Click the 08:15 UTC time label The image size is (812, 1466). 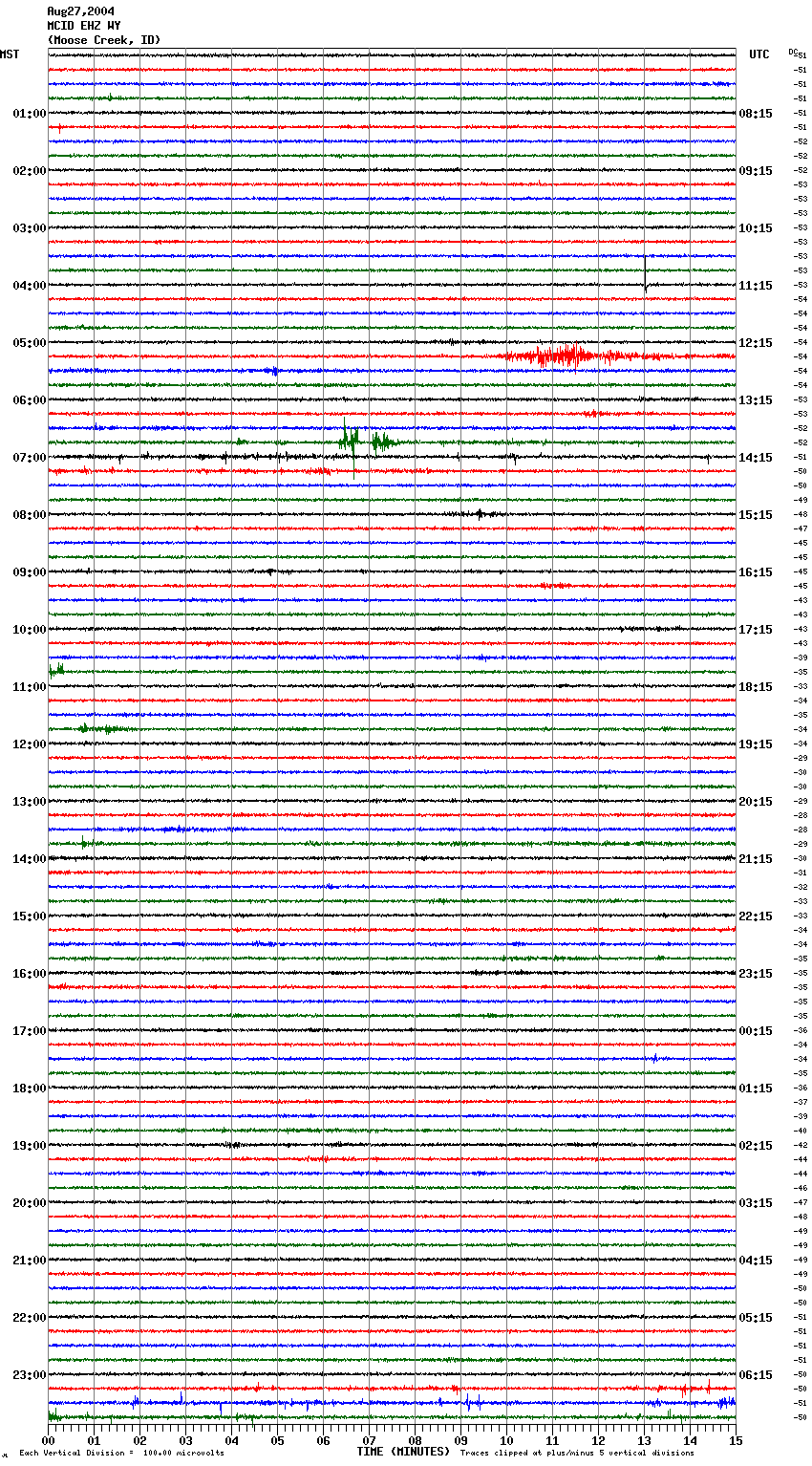coord(756,114)
